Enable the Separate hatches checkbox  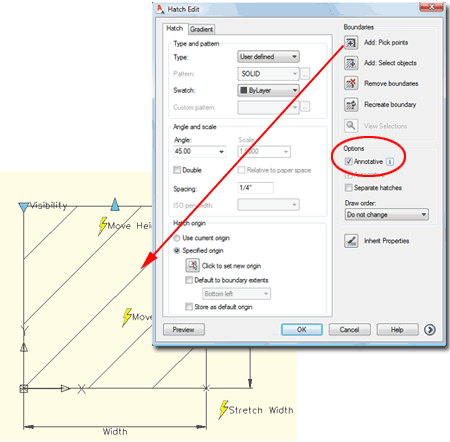(x=348, y=188)
